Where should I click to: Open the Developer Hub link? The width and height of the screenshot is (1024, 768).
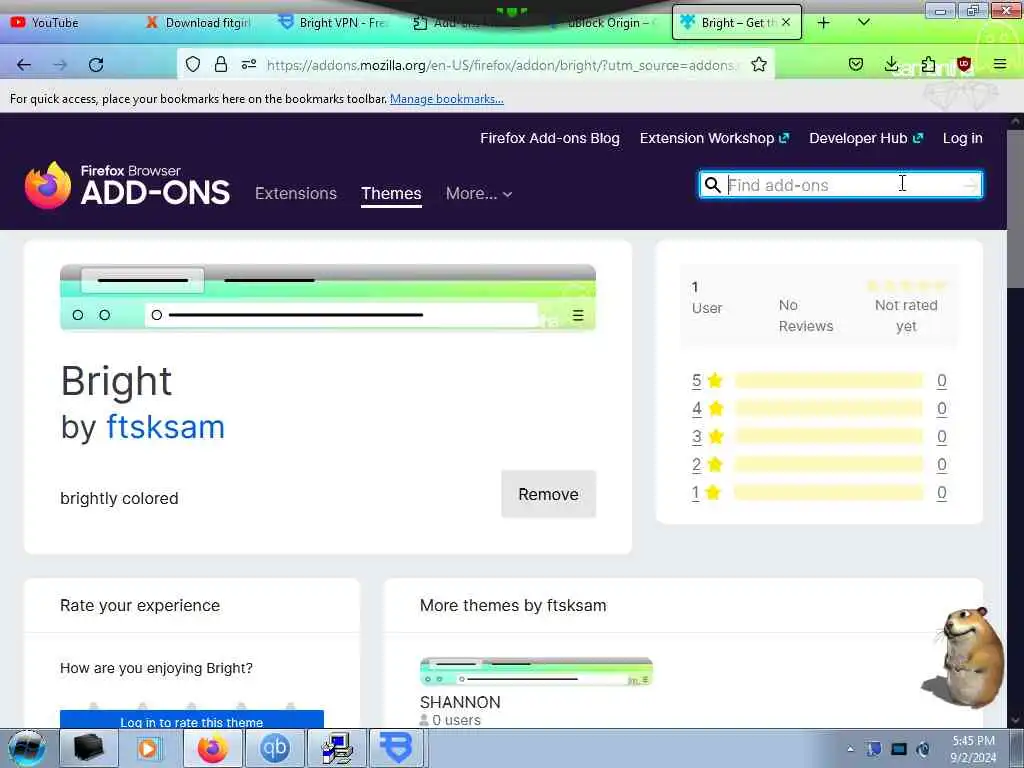(866, 138)
